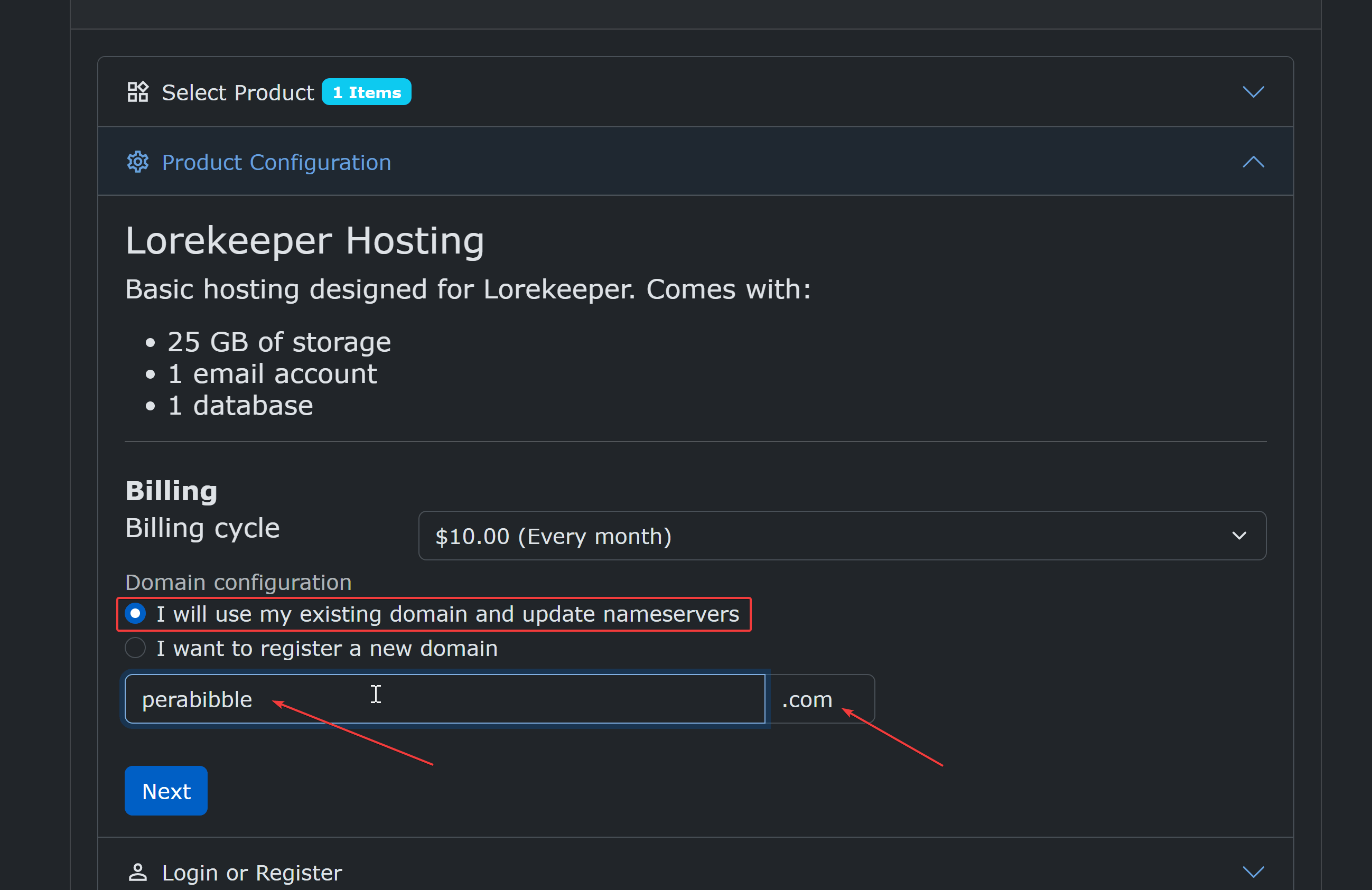Click the Product Configuration gear icon

(x=138, y=163)
